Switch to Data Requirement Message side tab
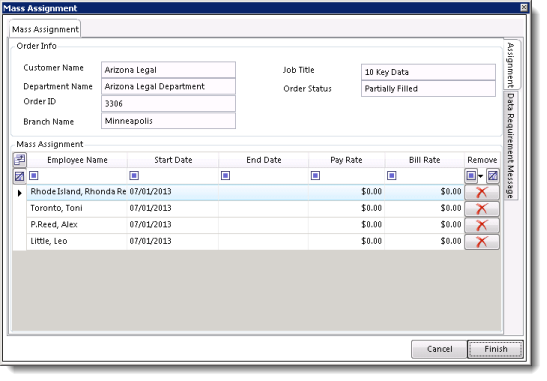The width and height of the screenshot is (547, 381). 511,145
